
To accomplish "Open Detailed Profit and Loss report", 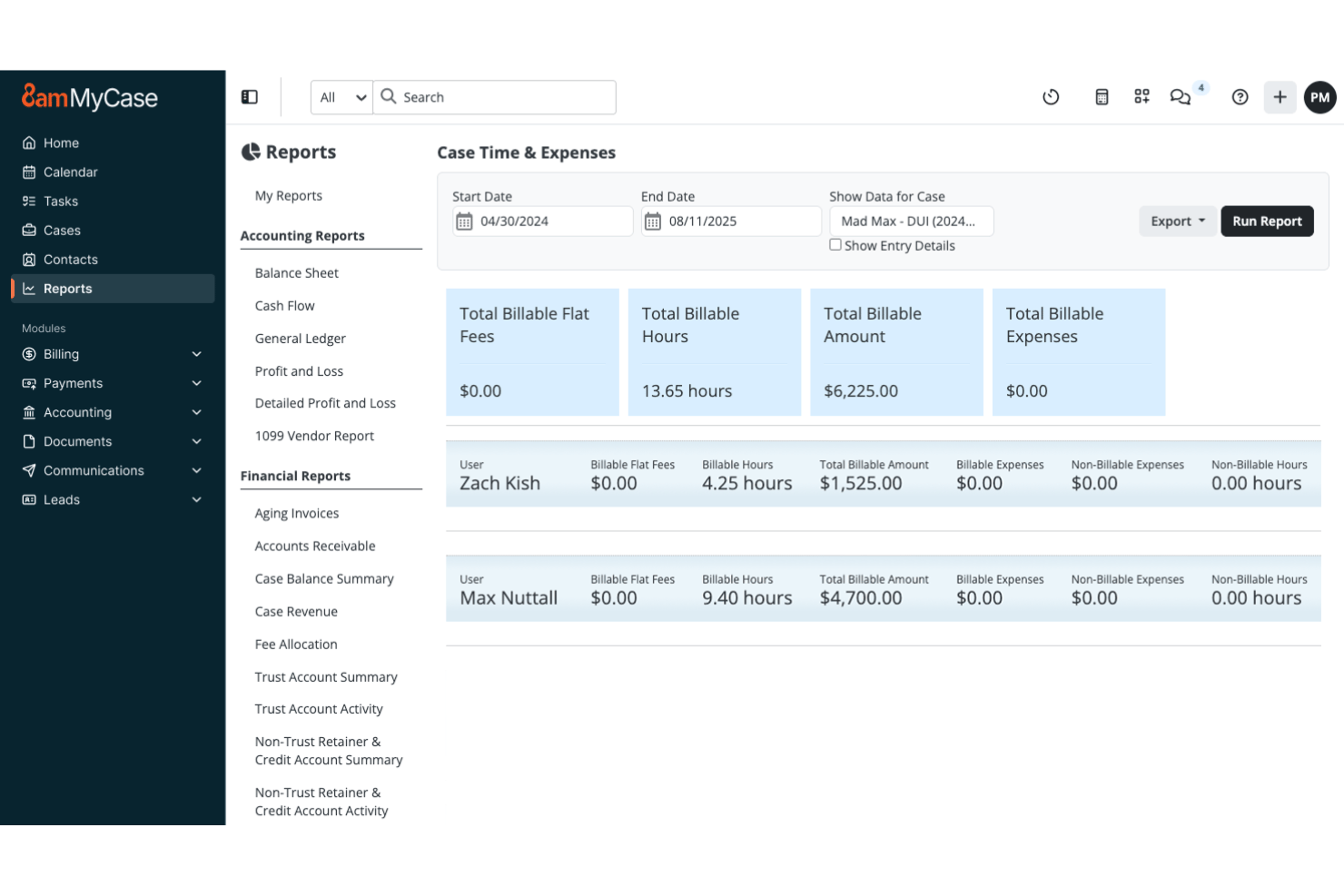I will [x=325, y=403].
